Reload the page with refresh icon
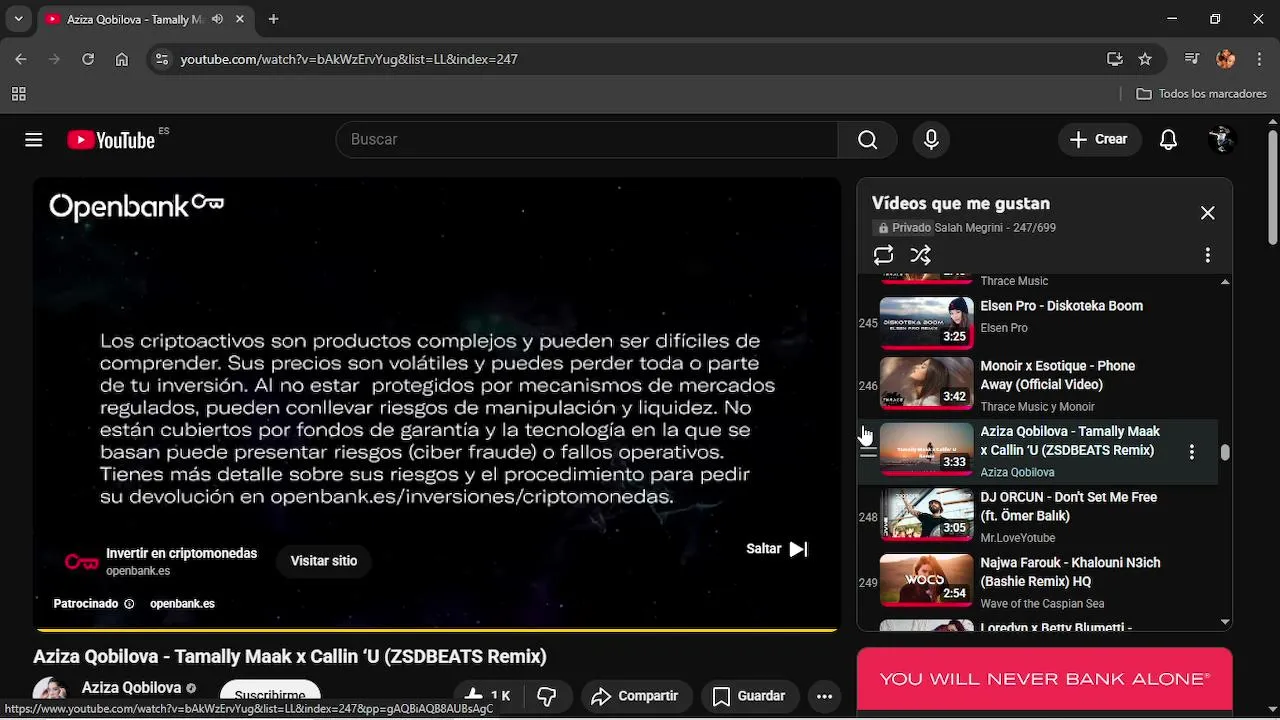The width and height of the screenshot is (1280, 720). point(88,59)
